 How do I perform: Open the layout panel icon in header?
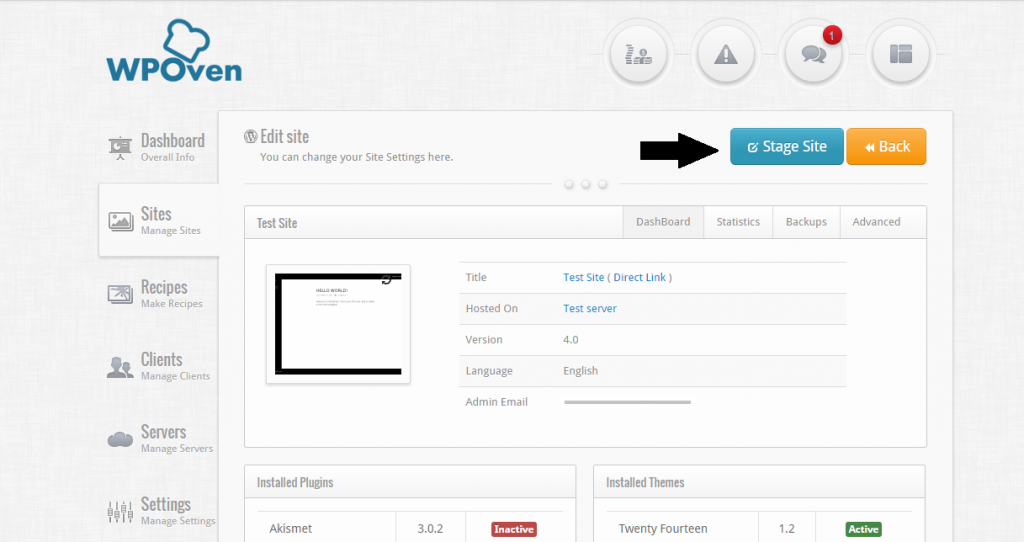(x=901, y=54)
